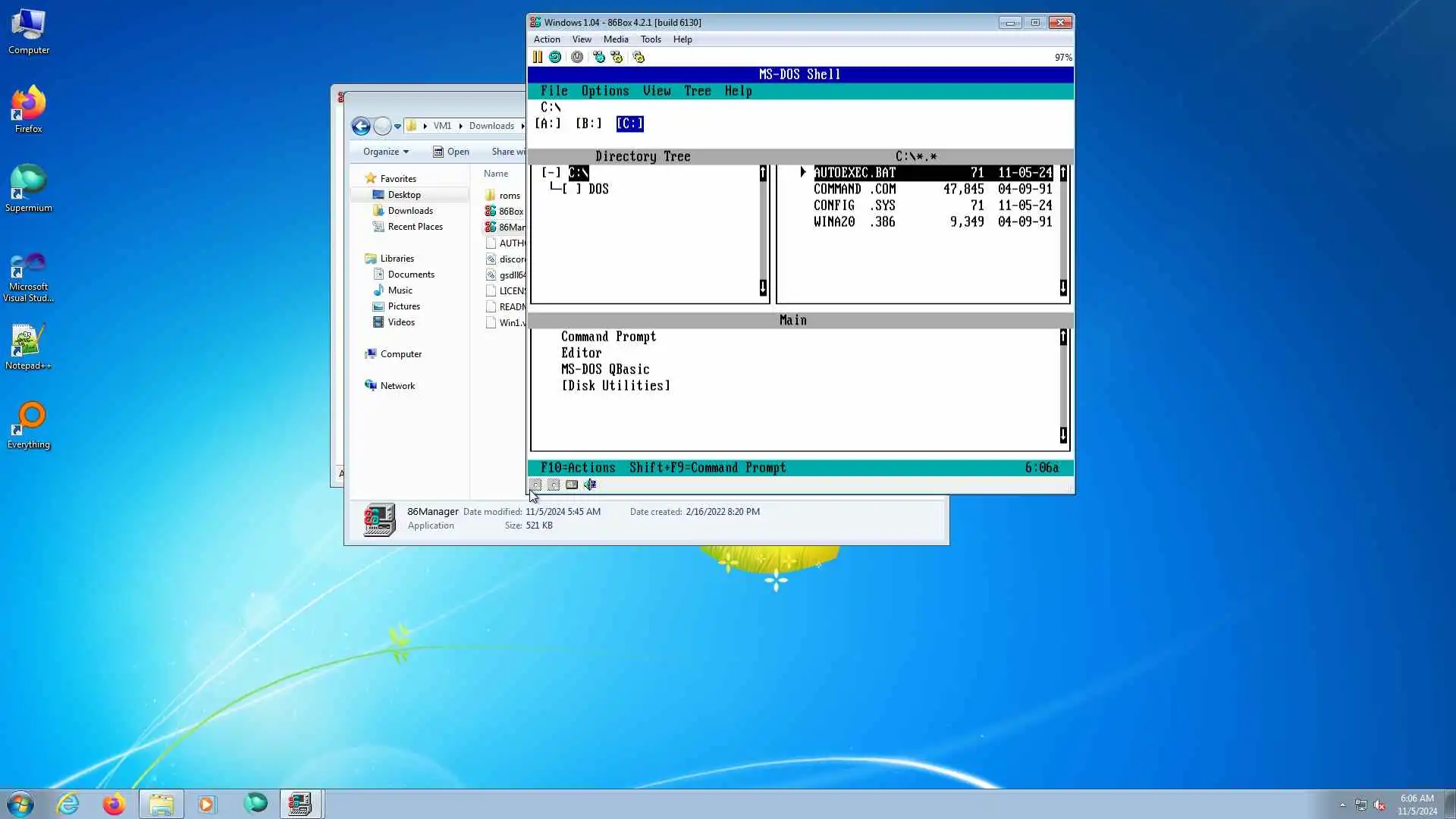Pause emulation with the pause toolbar icon
Viewport: 1456px width, 819px height.
click(x=537, y=57)
